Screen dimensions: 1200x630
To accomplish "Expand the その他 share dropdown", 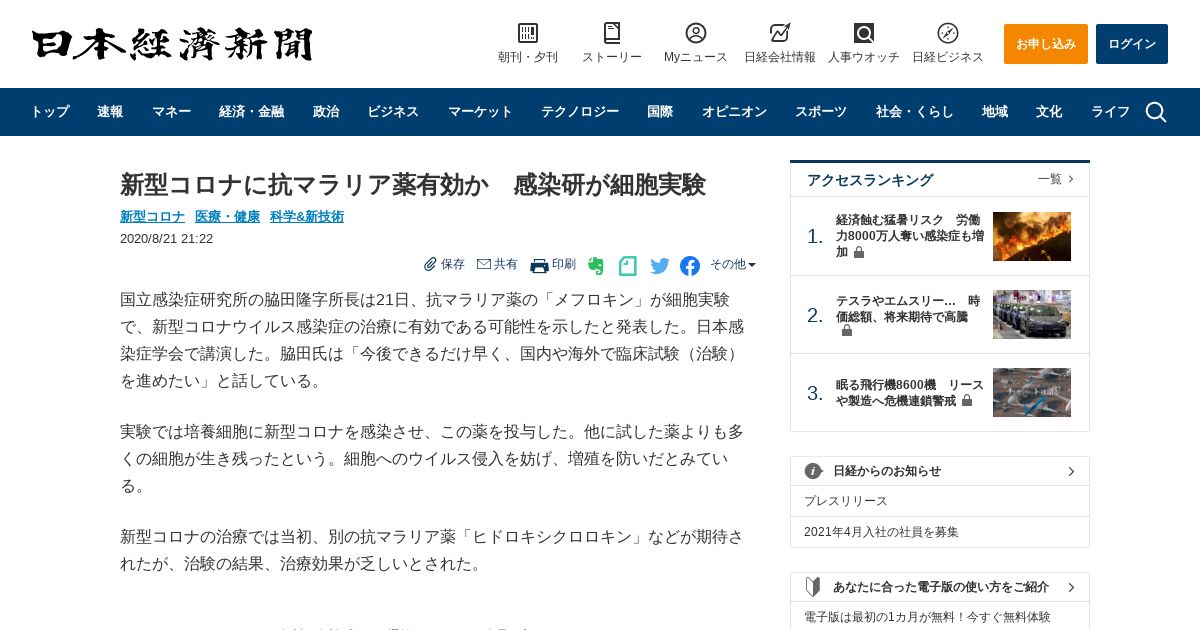I will (733, 265).
